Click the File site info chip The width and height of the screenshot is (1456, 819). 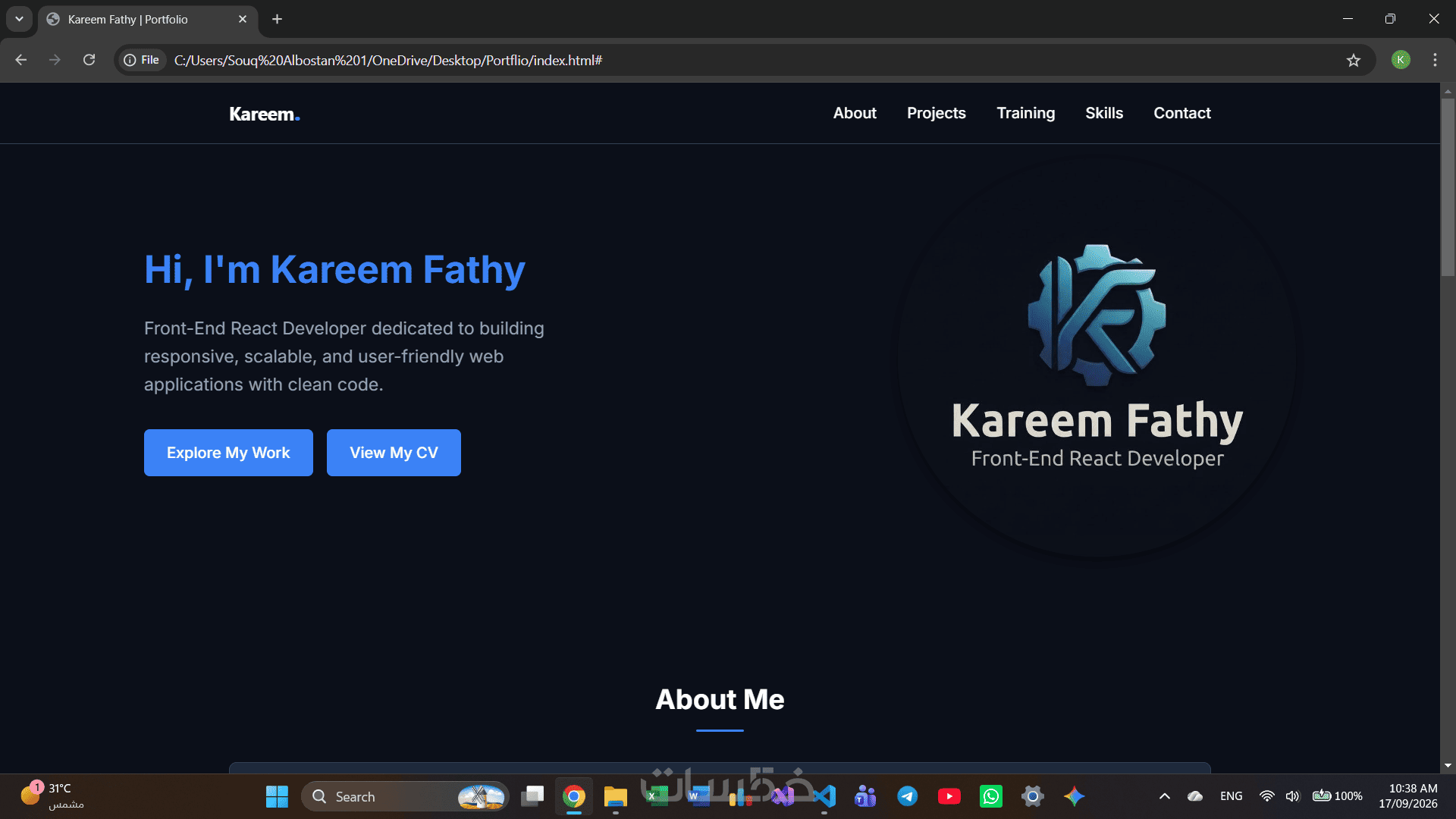point(142,60)
